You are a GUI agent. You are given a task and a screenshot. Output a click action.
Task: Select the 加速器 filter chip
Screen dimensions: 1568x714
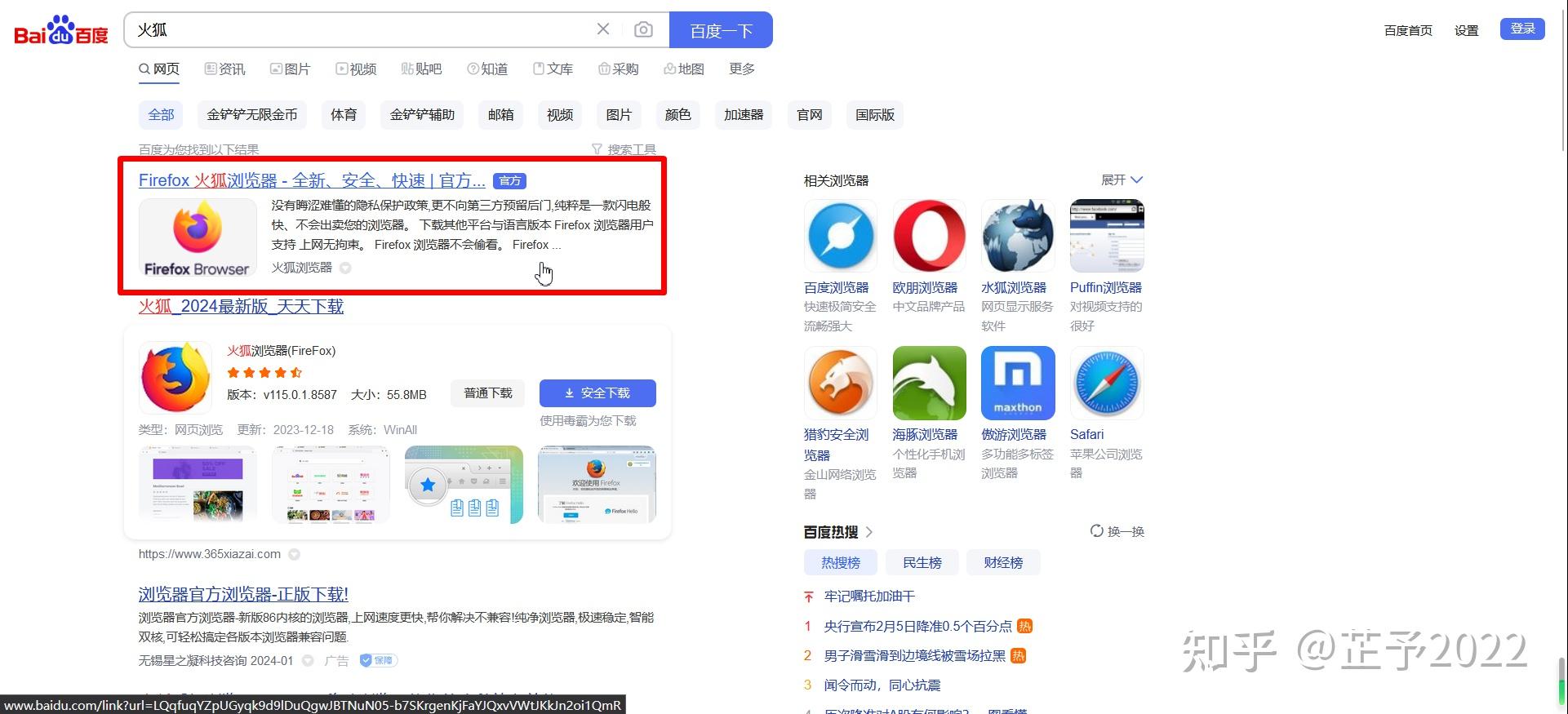click(744, 115)
